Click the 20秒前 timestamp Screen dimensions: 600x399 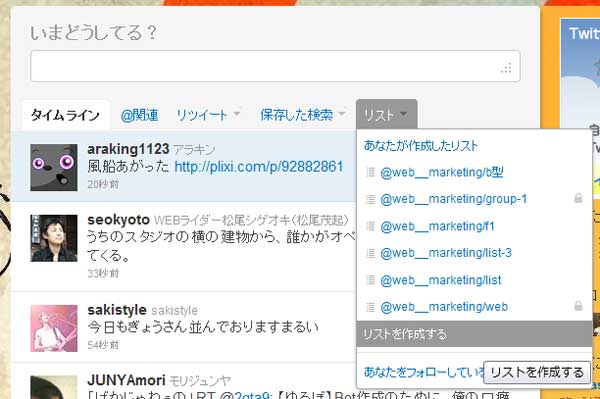pyautogui.click(x=103, y=184)
